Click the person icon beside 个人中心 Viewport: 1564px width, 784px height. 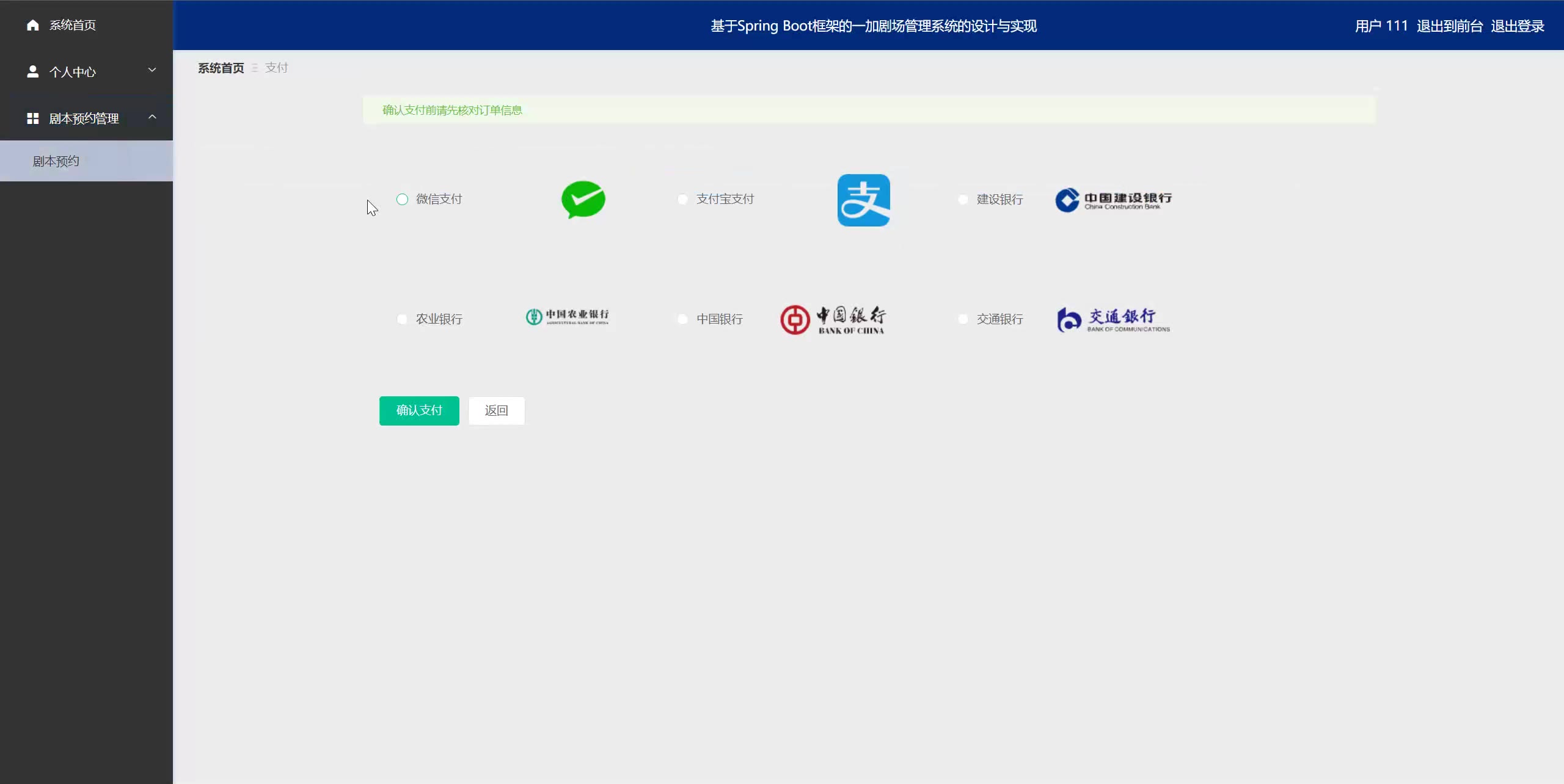click(33, 71)
